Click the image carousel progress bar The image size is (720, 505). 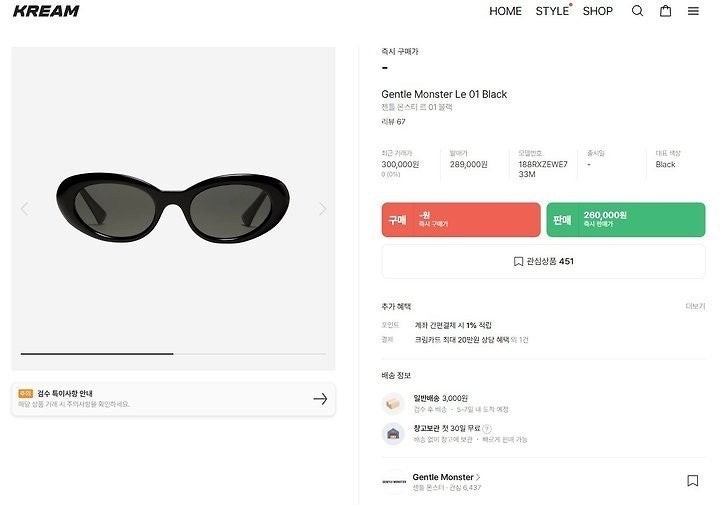(173, 354)
